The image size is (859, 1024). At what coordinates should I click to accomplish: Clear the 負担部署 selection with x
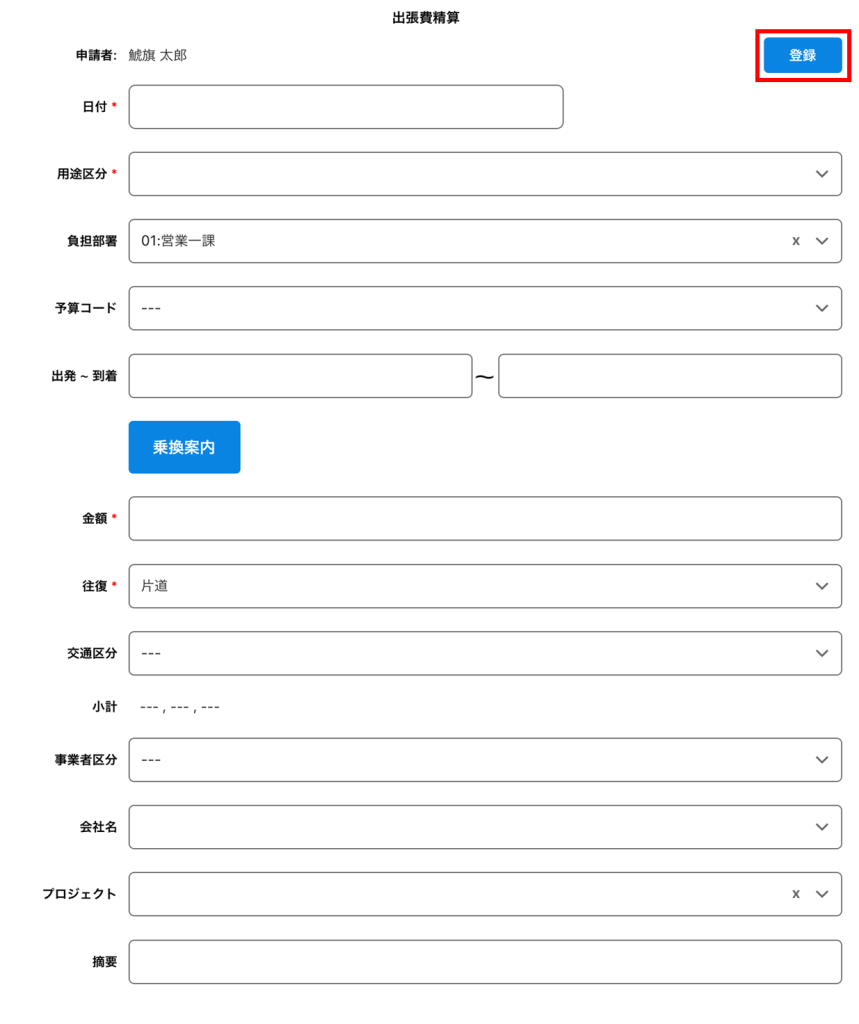[796, 241]
